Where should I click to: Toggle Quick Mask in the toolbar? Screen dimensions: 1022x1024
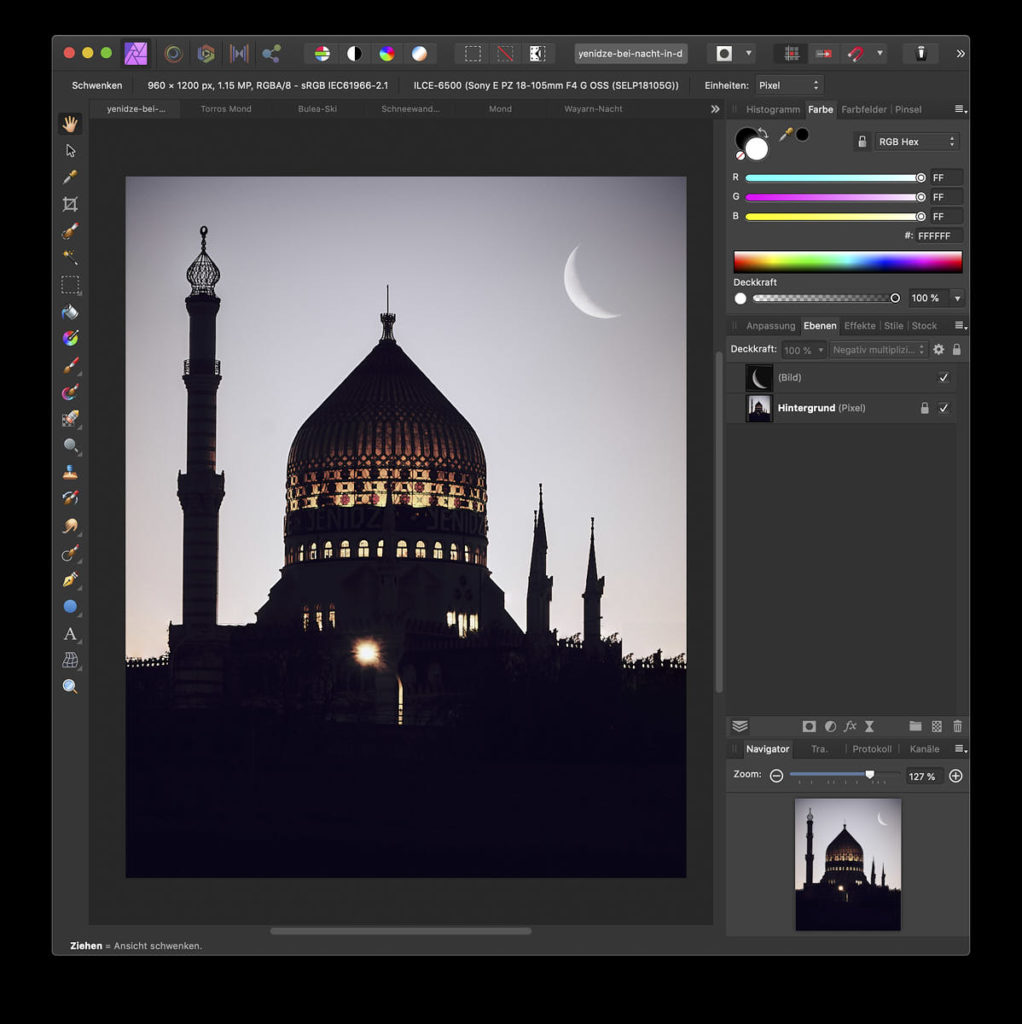[724, 54]
